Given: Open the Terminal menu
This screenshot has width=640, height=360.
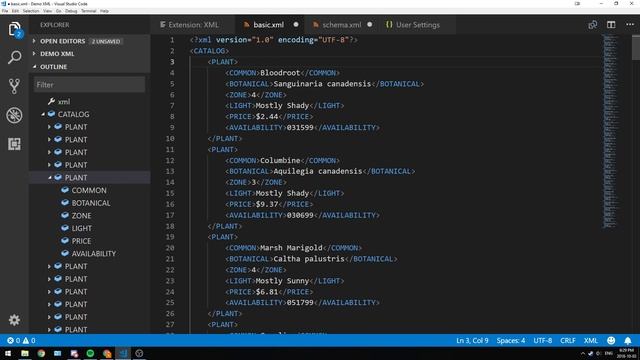Looking at the screenshot, I should coord(89,11).
